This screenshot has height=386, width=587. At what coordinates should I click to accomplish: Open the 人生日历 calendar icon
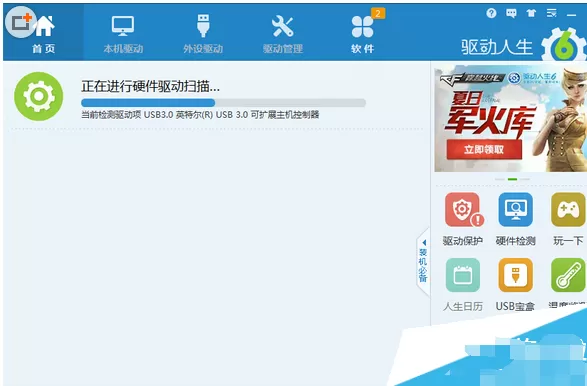463,275
